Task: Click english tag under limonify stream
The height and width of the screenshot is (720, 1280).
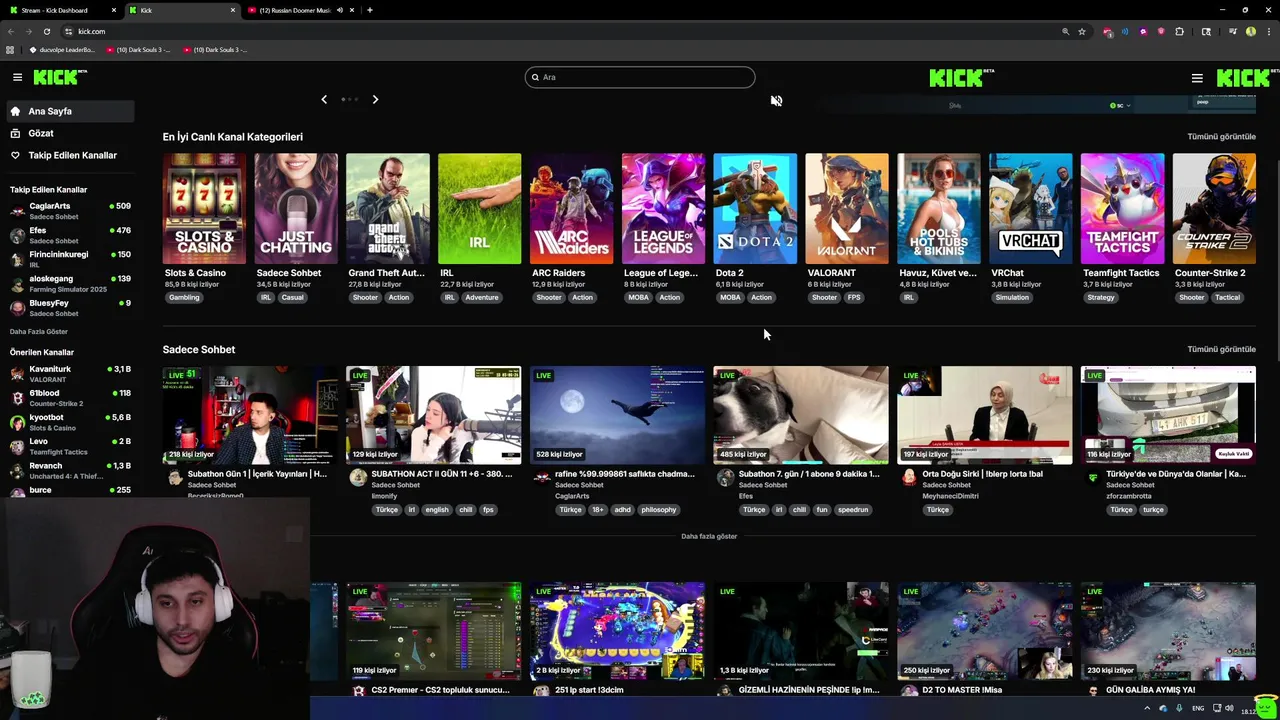Action: pos(437,510)
